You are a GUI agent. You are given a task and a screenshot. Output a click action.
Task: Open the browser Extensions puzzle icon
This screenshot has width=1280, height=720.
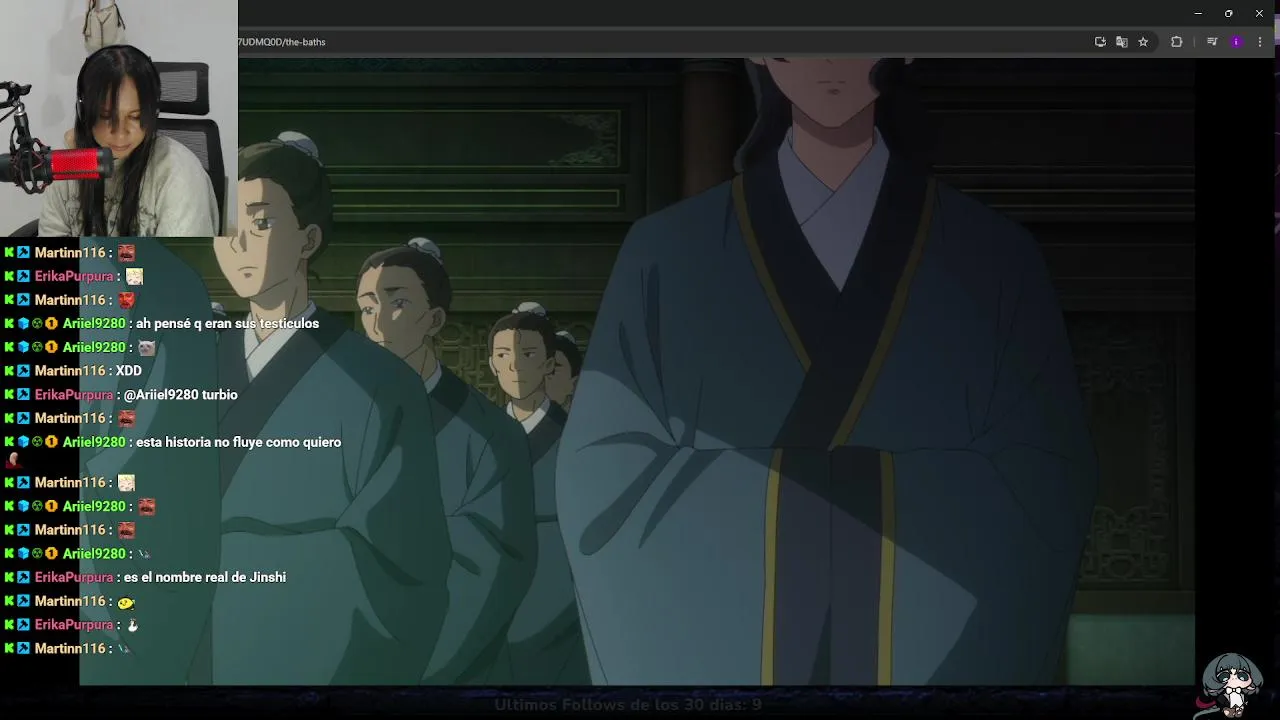coord(1177,42)
